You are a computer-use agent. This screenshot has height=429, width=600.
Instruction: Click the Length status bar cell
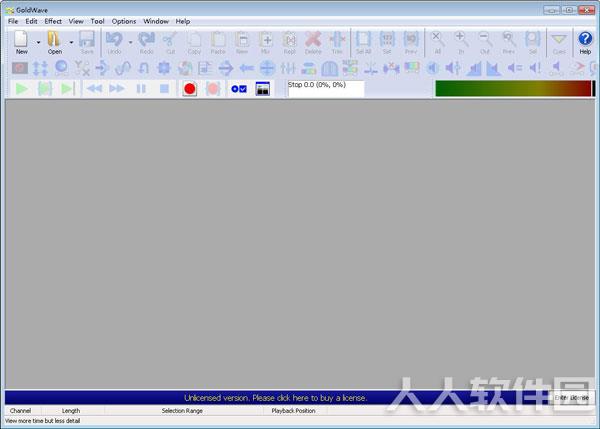click(x=71, y=411)
